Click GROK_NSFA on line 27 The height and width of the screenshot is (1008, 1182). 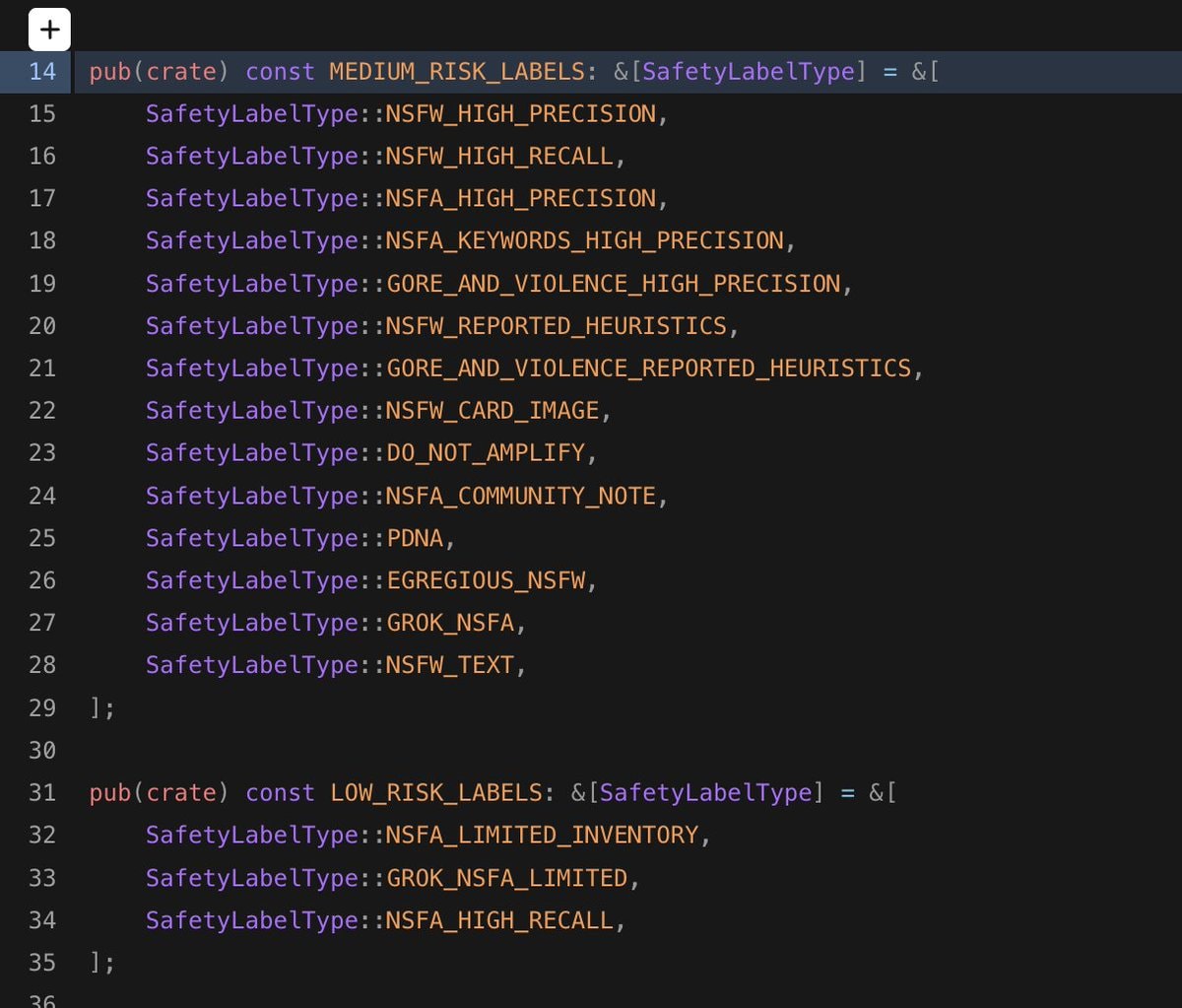pyautogui.click(x=450, y=623)
